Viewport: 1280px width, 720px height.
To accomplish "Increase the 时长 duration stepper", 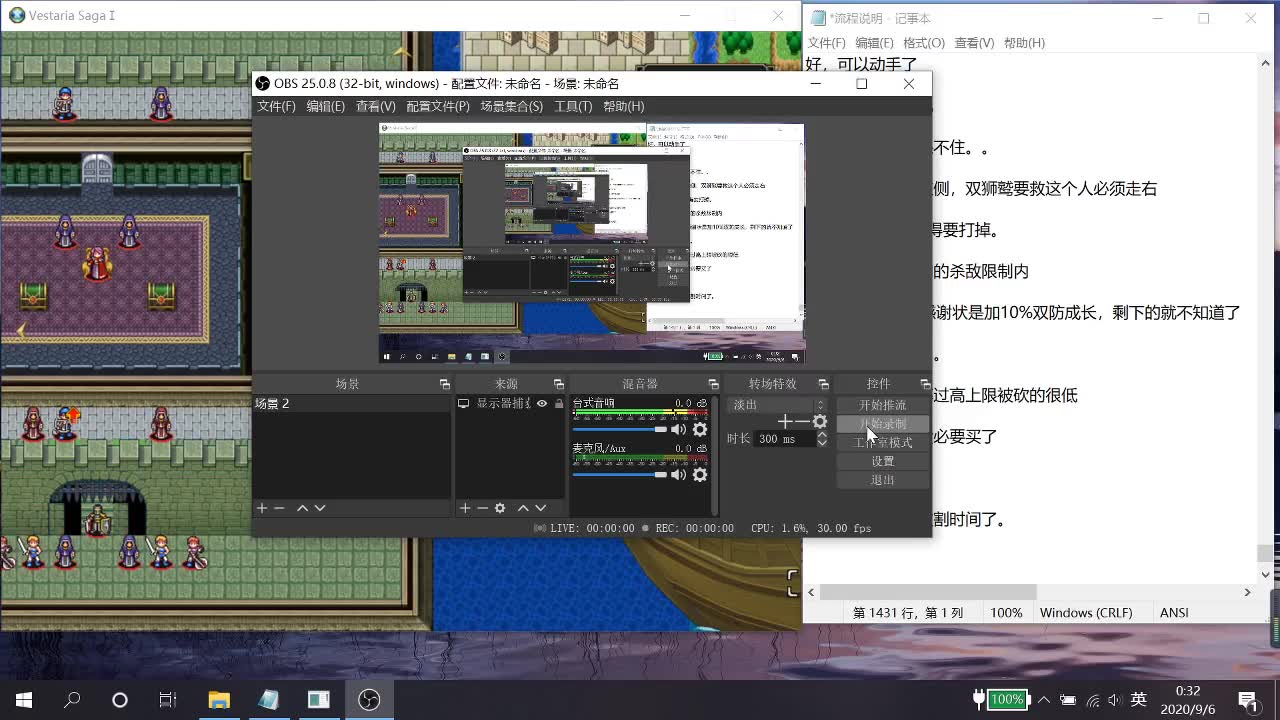I will point(822,434).
